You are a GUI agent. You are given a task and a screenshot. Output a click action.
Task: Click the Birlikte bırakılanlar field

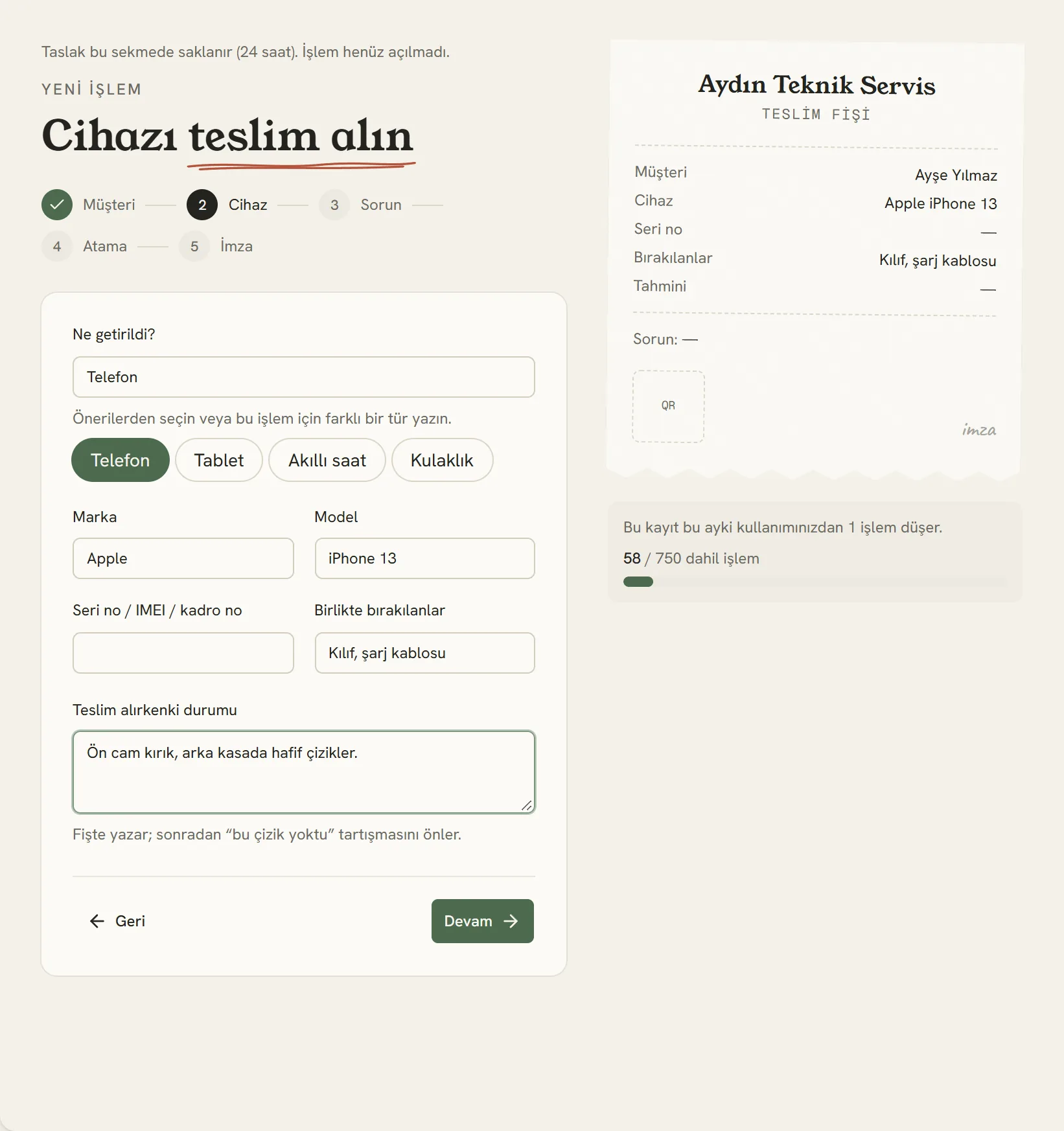click(x=425, y=653)
